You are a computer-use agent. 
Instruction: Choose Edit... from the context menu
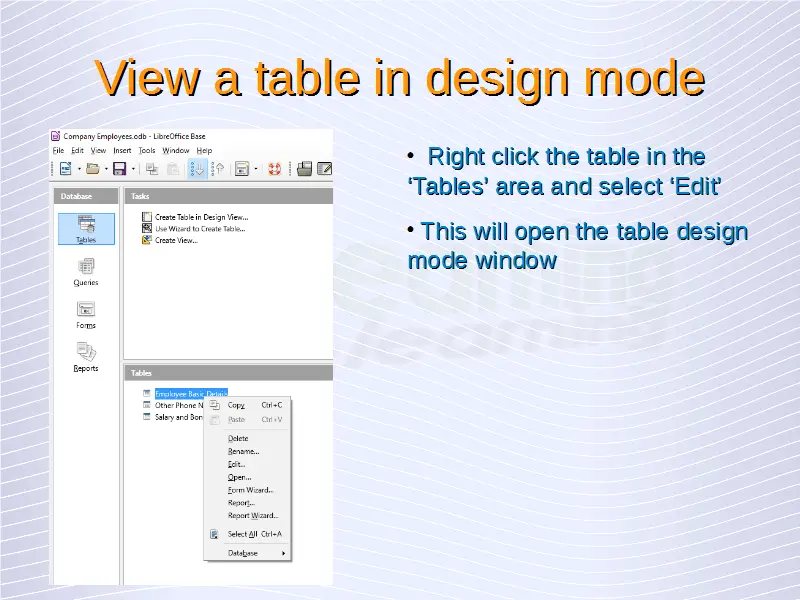236,464
